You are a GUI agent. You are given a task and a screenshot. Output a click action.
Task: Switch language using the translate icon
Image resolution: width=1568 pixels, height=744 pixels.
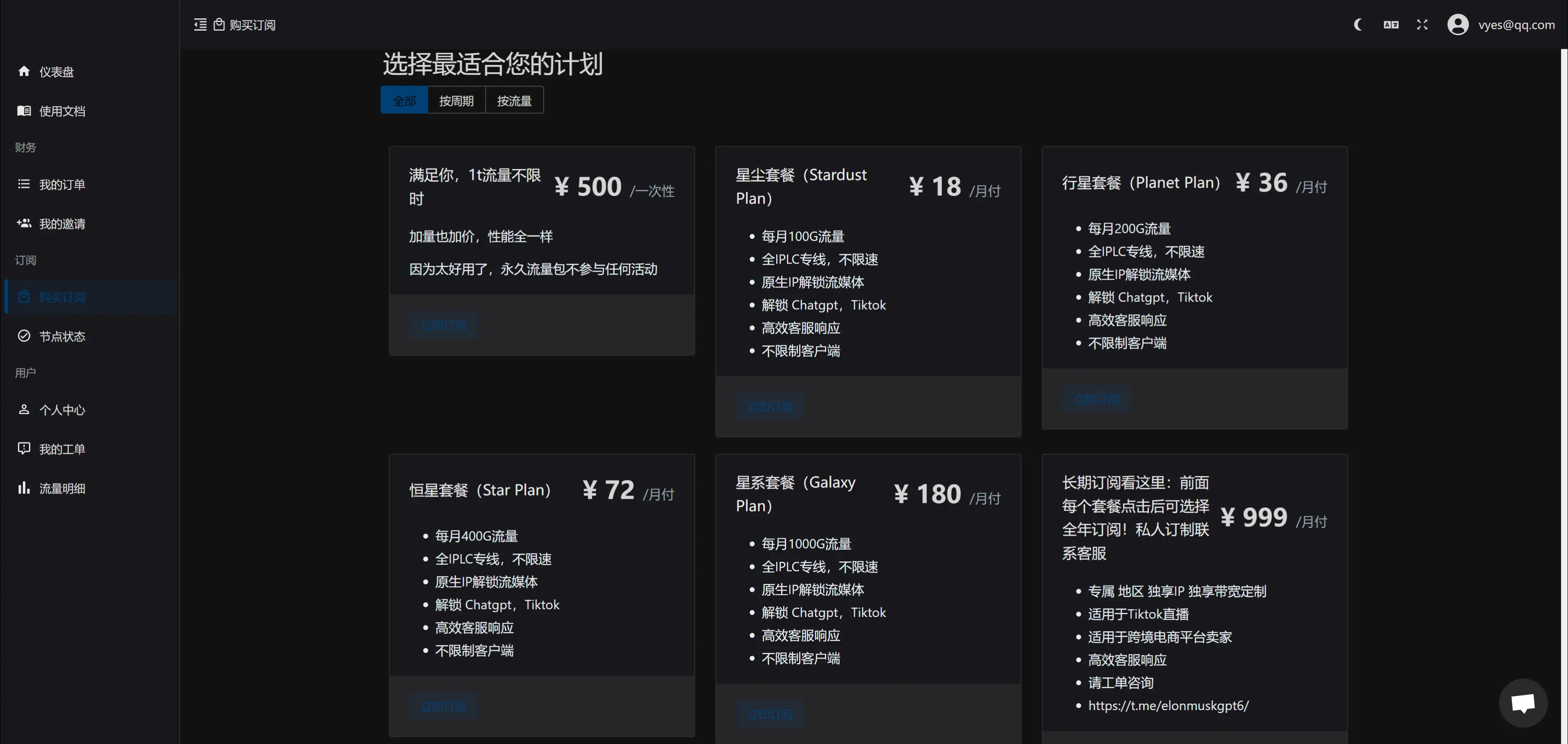[1391, 25]
